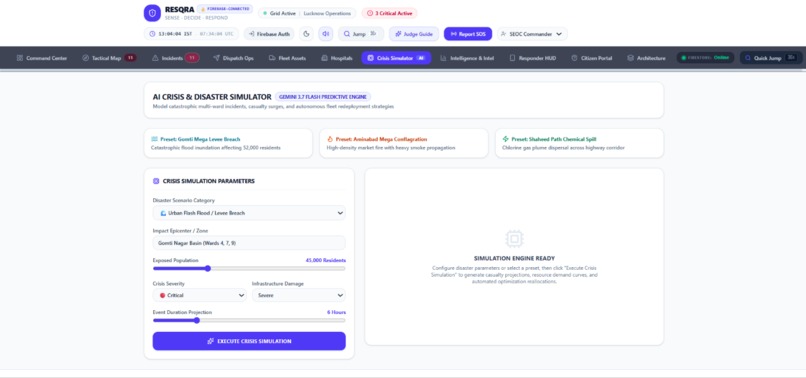Screen dimensions: 806x378
Task: Click the Quick Jump button in navbar
Action: [x=771, y=58]
